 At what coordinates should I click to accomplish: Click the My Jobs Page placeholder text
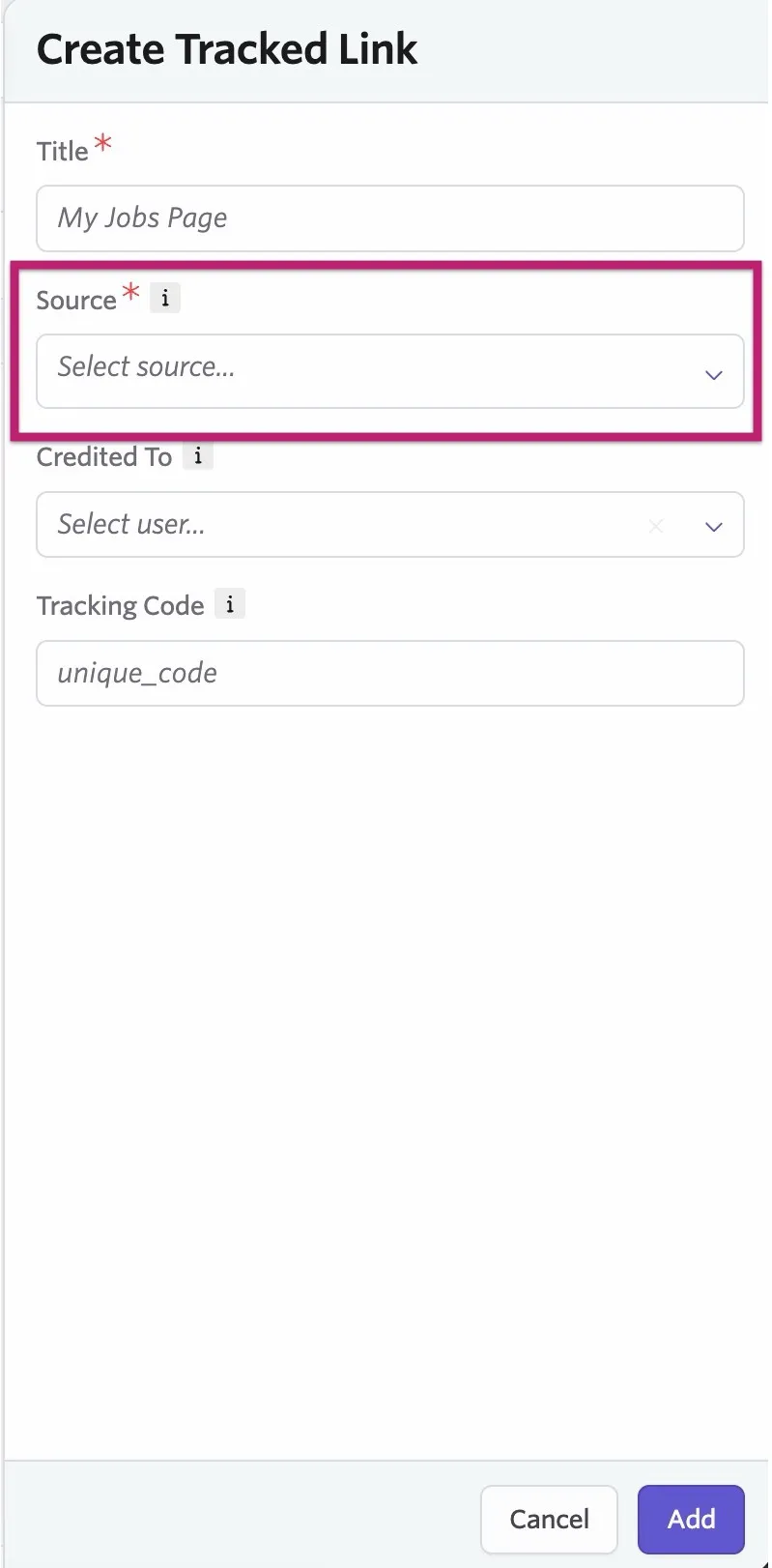point(143,218)
